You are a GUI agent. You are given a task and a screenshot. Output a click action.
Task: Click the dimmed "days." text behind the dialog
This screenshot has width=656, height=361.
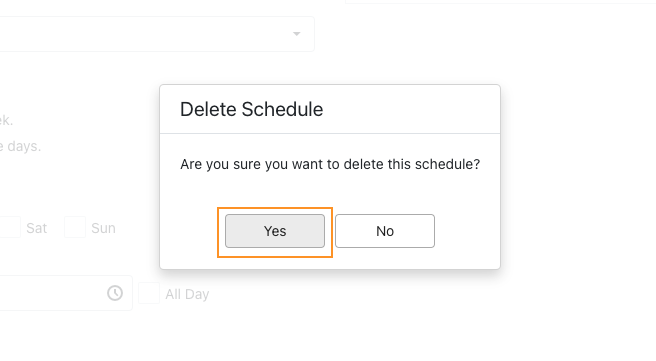(x=21, y=147)
